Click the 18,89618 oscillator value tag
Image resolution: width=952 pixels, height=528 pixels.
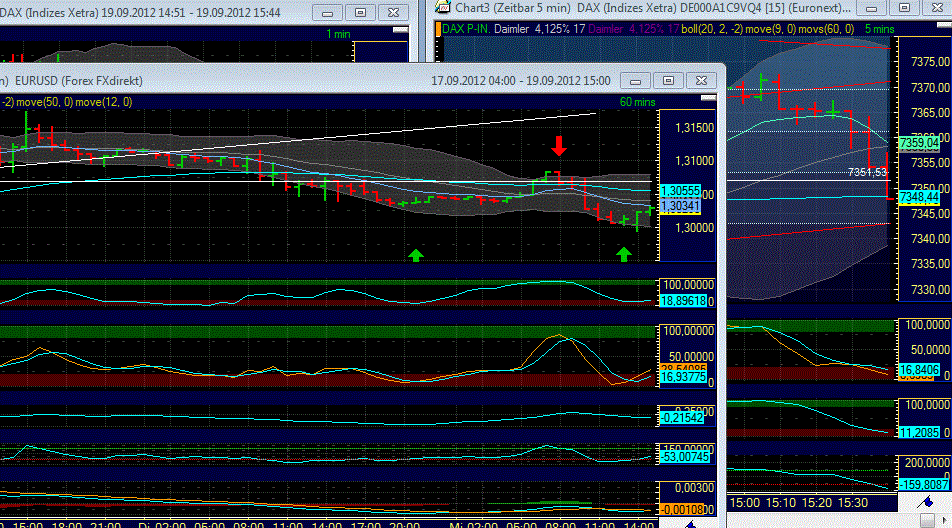coord(683,300)
